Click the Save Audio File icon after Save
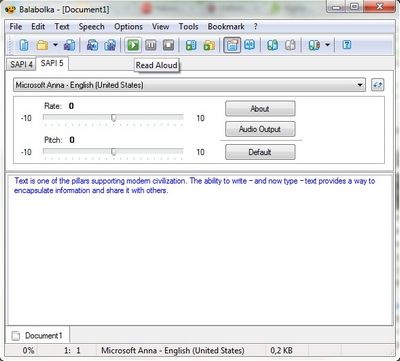 pyautogui.click(x=92, y=45)
